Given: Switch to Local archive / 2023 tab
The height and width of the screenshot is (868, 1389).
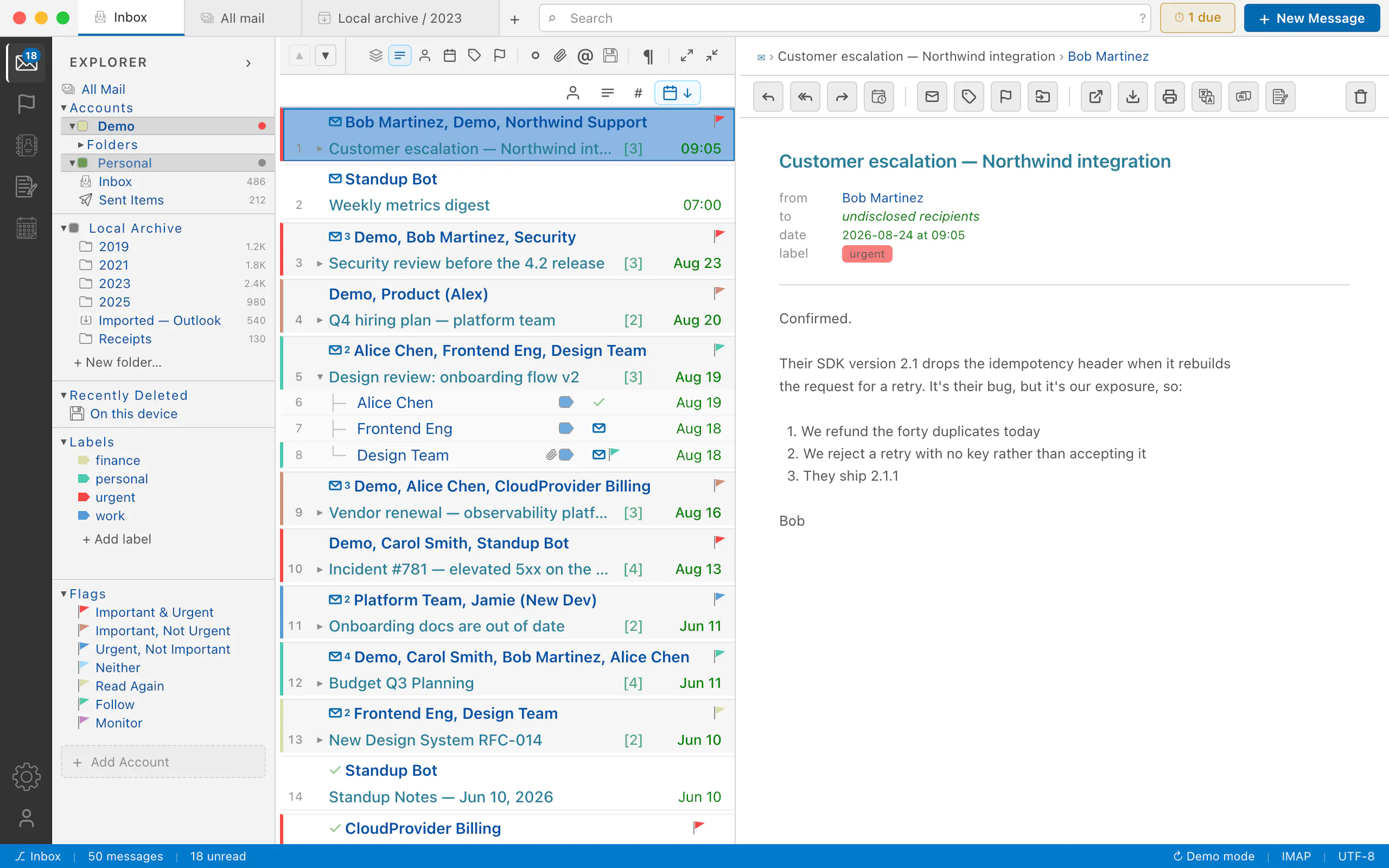Looking at the screenshot, I should pos(400,18).
